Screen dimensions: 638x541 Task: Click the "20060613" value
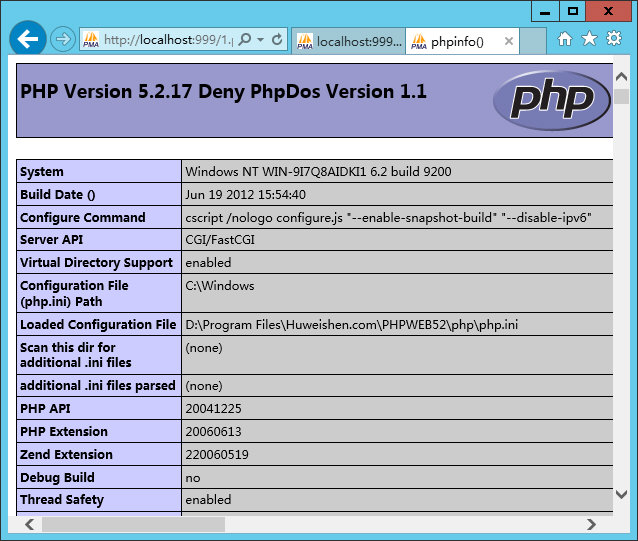213,432
